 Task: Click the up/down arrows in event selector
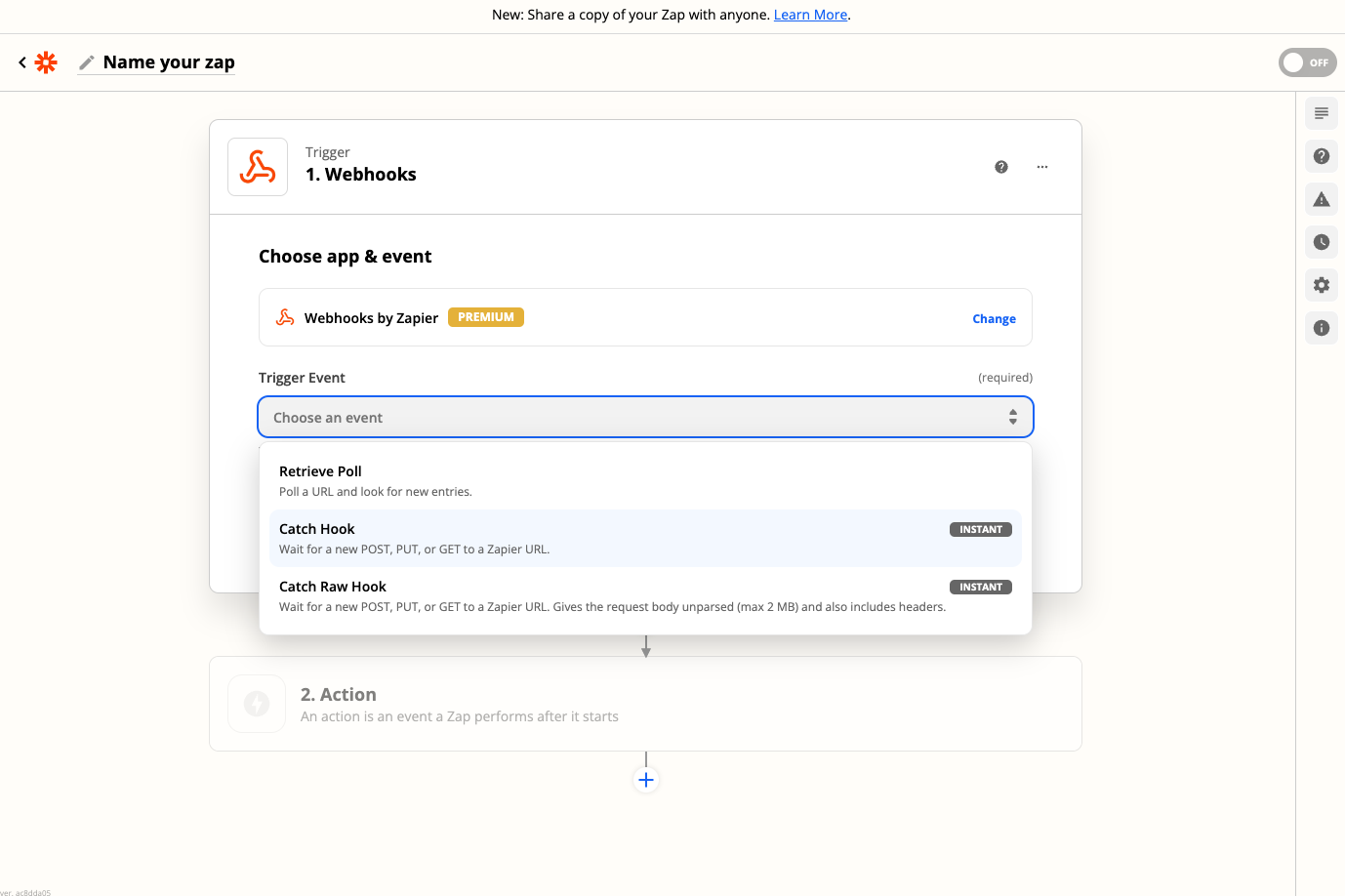tap(1013, 417)
